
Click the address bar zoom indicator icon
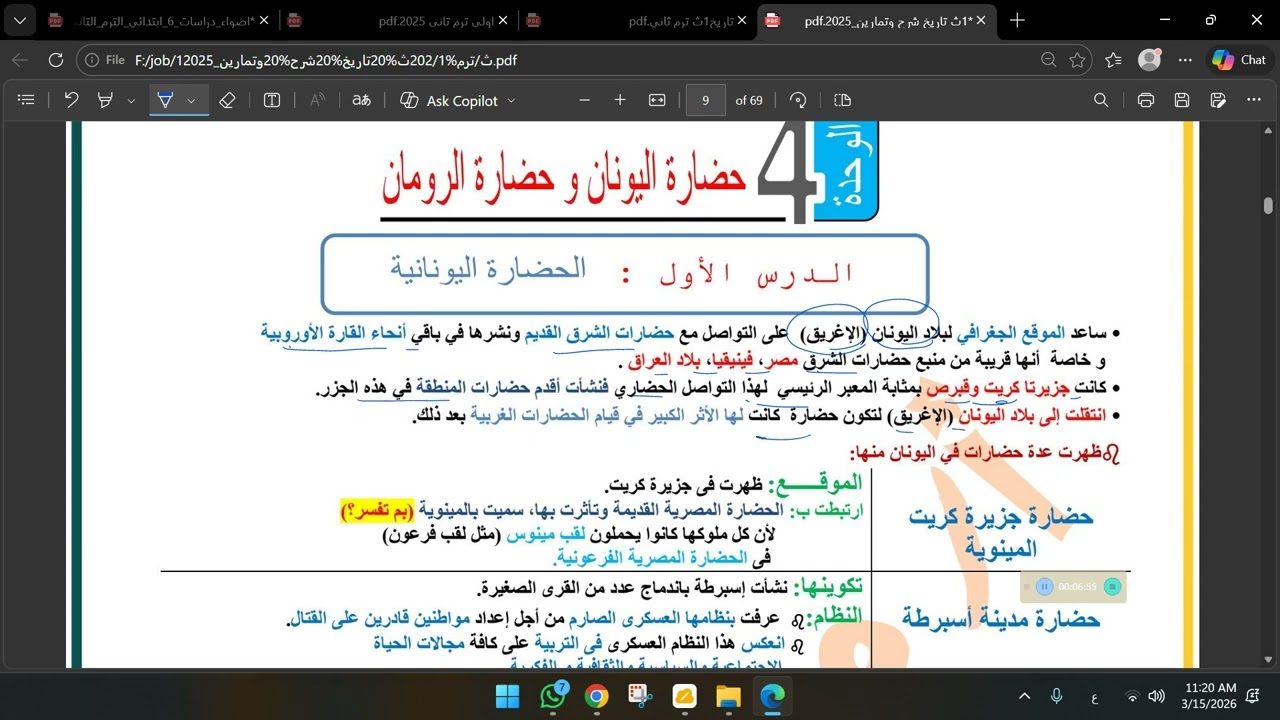1048,60
